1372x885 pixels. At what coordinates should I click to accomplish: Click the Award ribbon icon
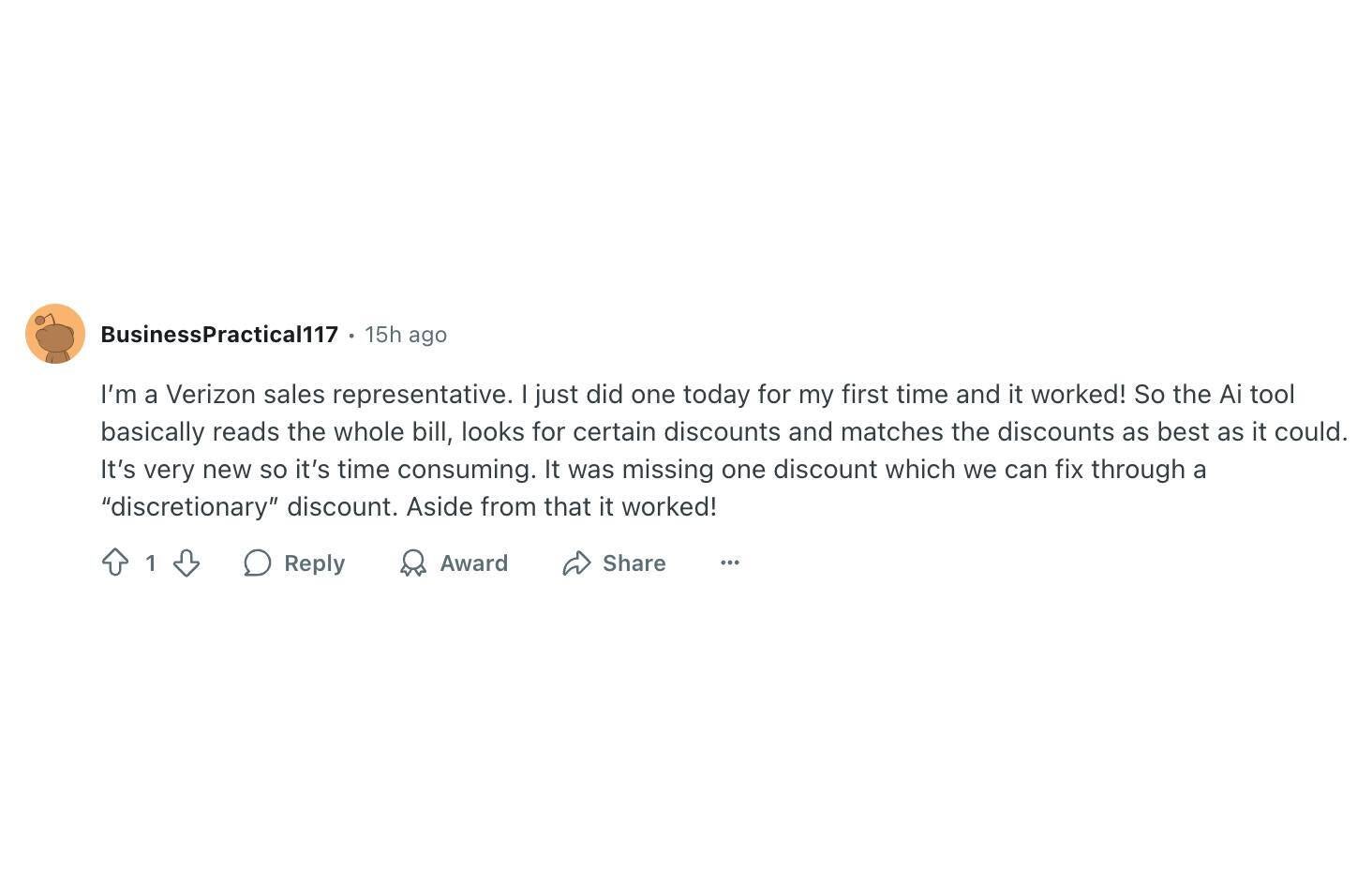(x=413, y=562)
